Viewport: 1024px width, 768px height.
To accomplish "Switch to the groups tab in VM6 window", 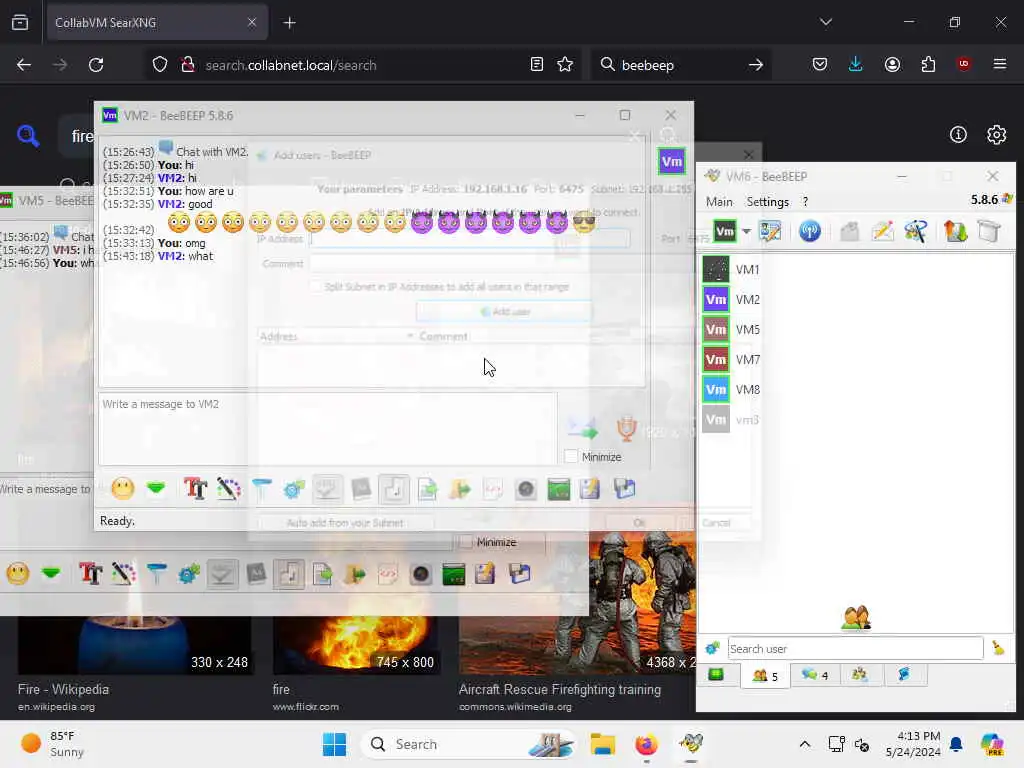I will coord(859,675).
